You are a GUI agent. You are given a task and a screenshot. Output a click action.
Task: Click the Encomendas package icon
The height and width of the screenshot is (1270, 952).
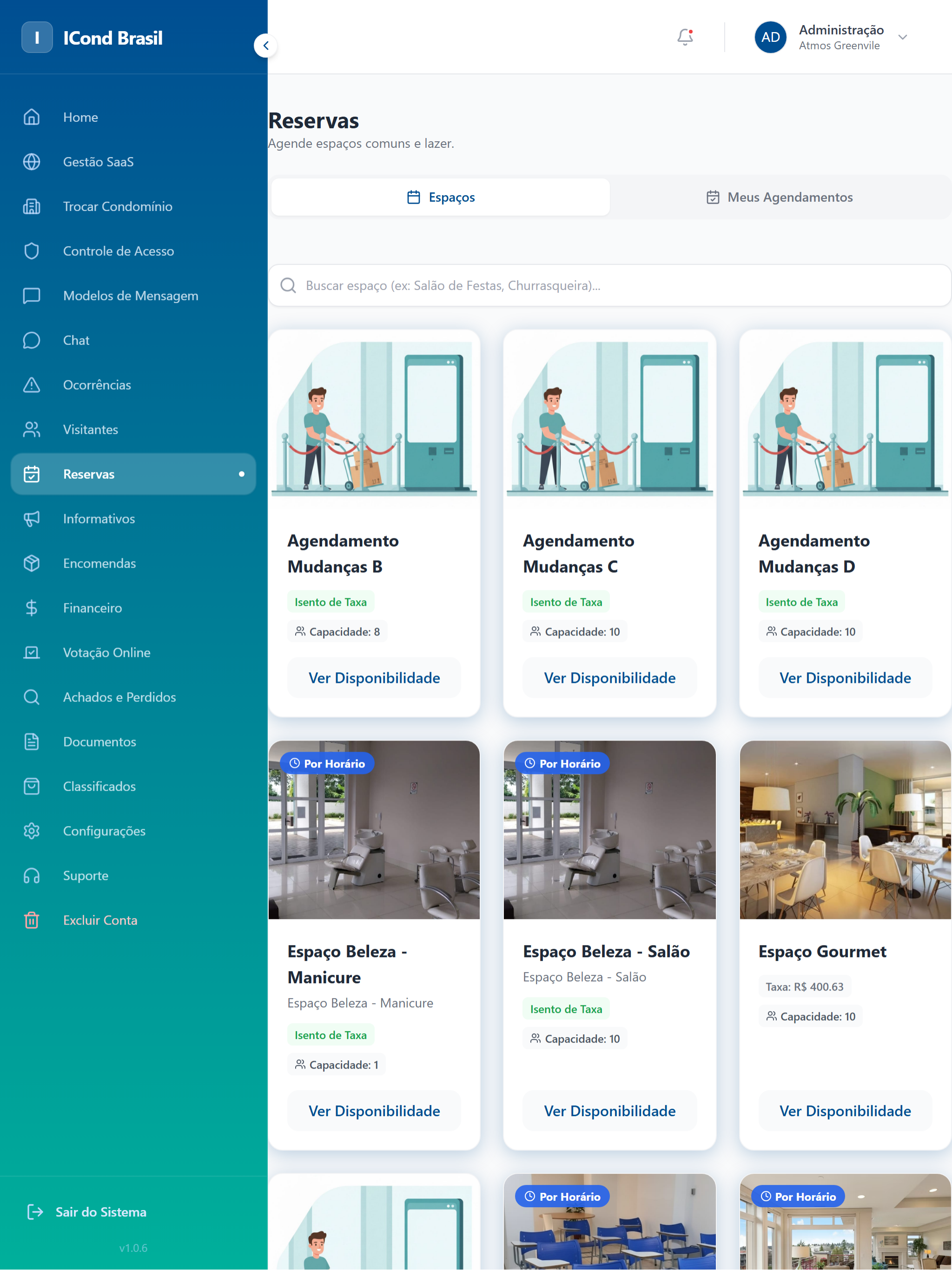click(32, 563)
